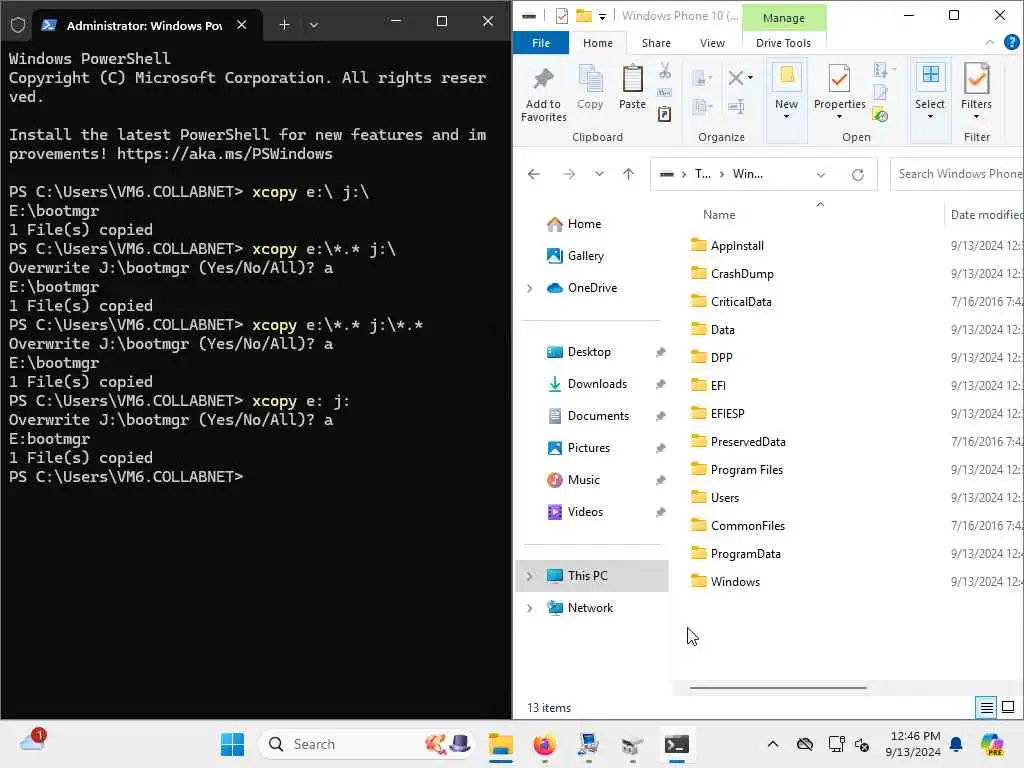1024x768 pixels.
Task: Expand OneDrive in navigation pane
Action: [530, 288]
